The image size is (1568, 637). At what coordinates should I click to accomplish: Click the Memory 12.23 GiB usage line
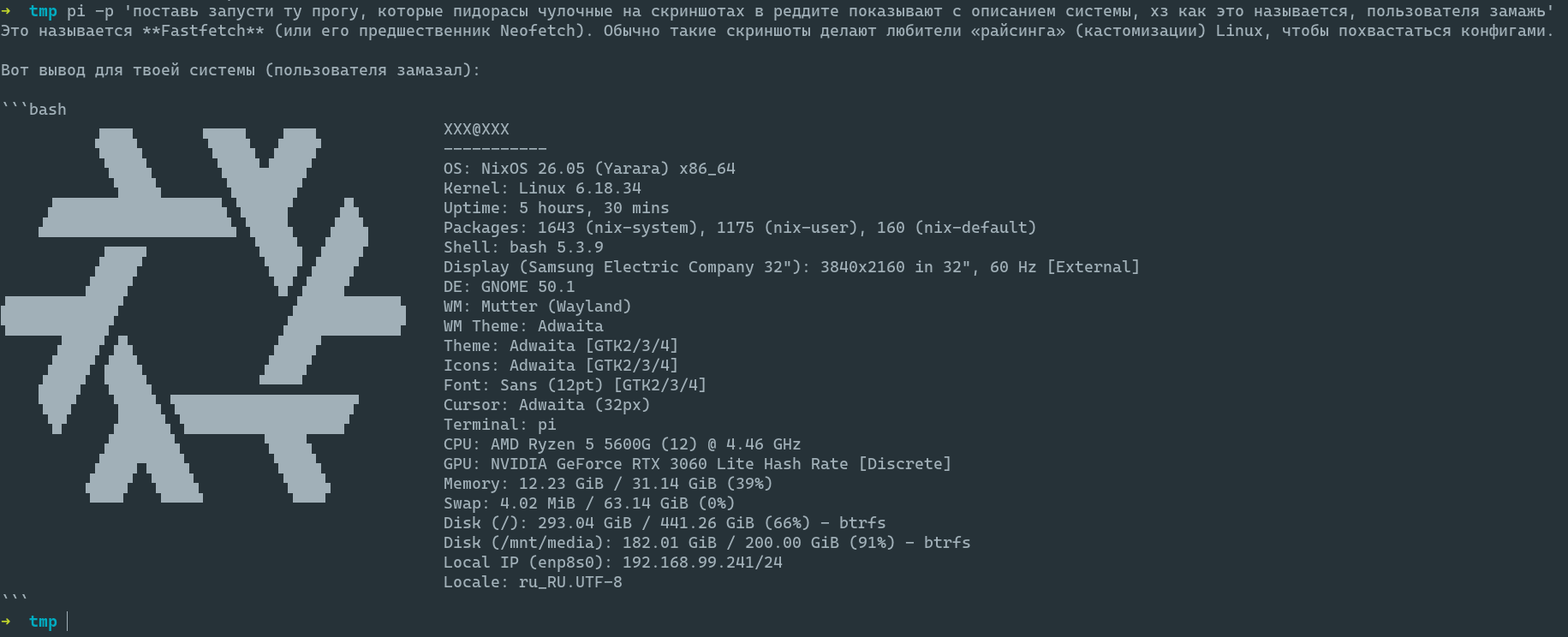pos(608,484)
